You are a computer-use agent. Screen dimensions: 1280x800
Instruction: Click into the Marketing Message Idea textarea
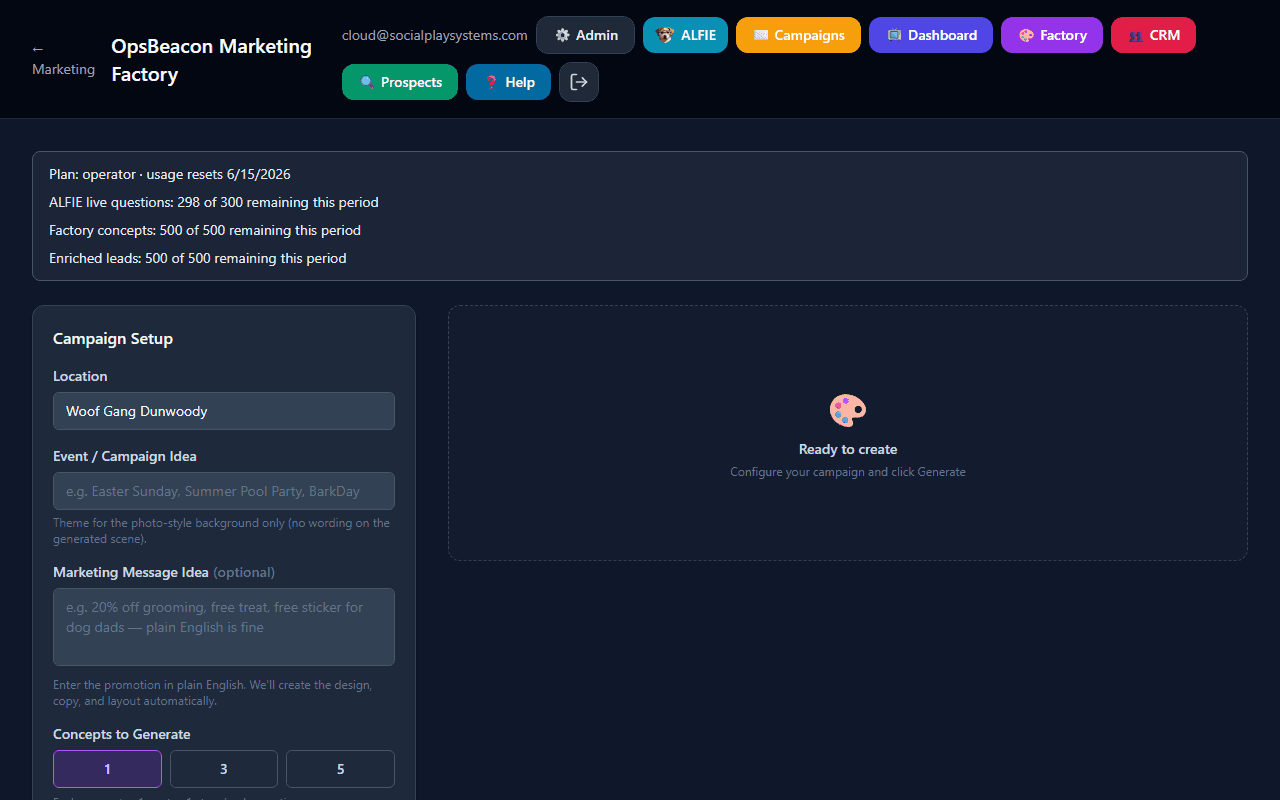click(x=224, y=627)
